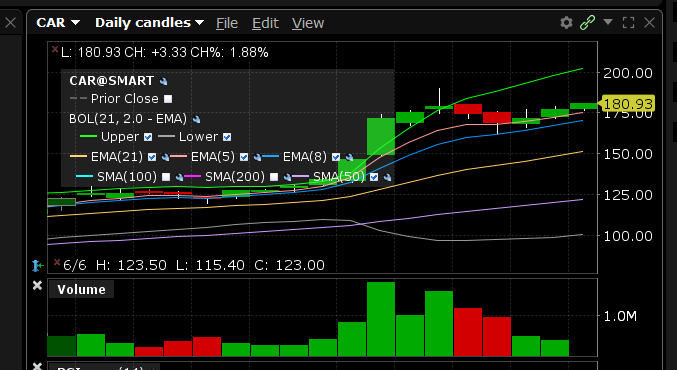Uncheck the Lower Bollinger band checkbox
This screenshot has height=370, width=677.
point(227,137)
